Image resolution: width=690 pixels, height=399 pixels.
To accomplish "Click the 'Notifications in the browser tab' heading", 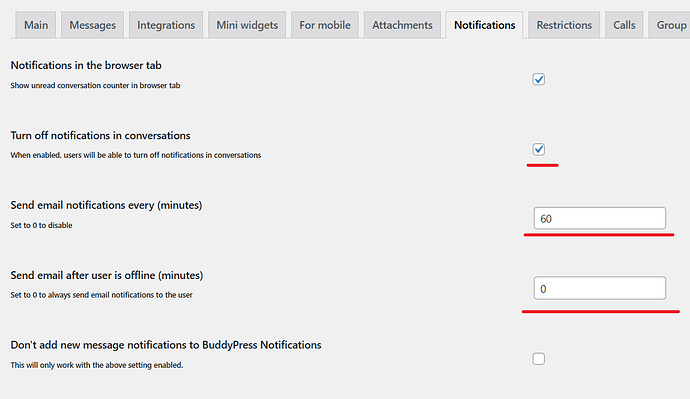I will 86,65.
